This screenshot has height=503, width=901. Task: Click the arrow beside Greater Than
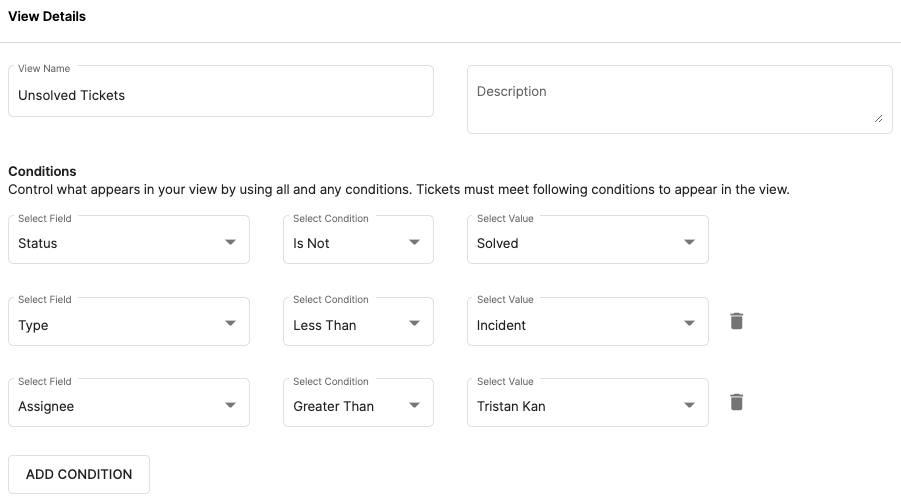click(x=414, y=405)
